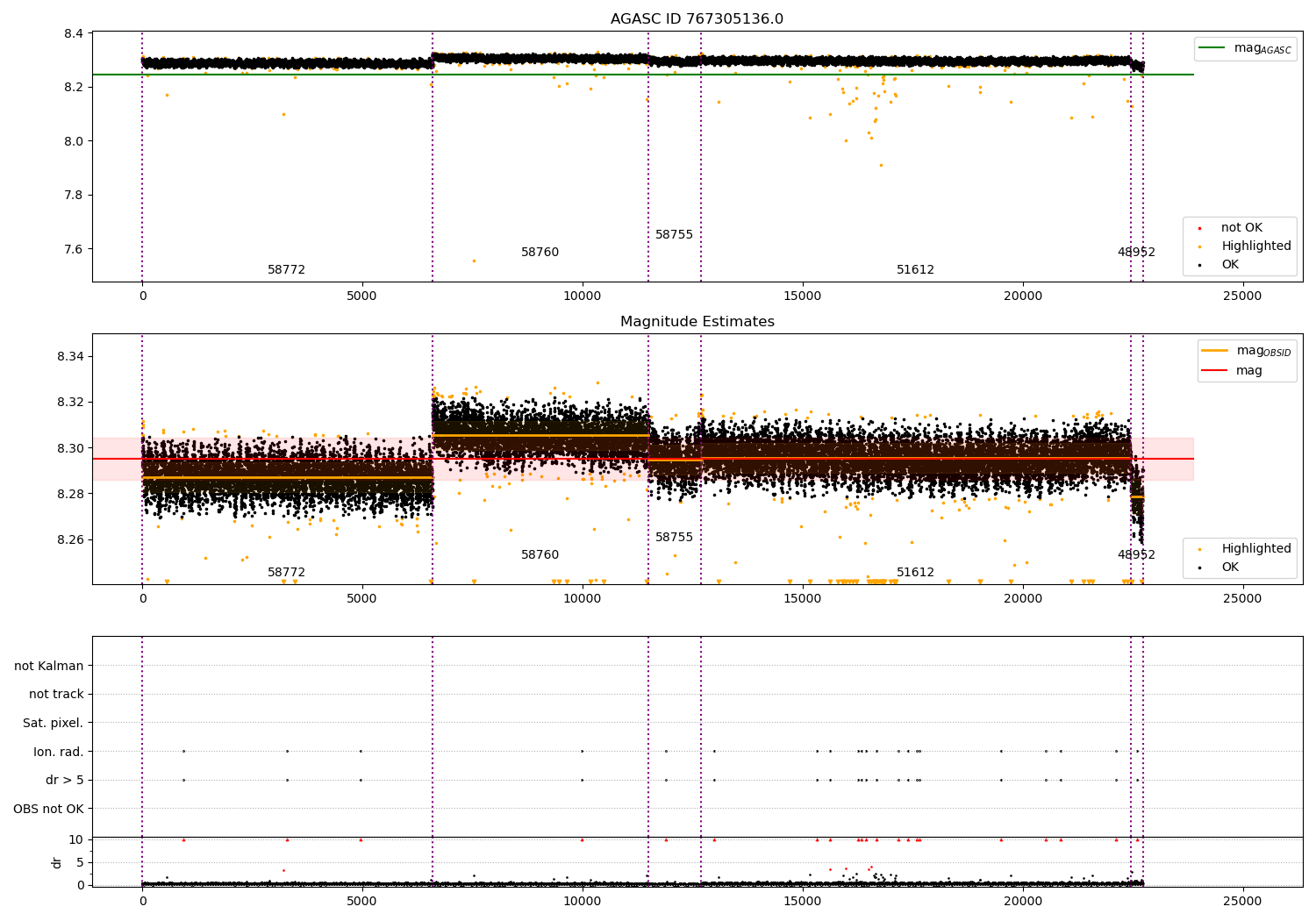Click green line swatch in mag AGASC legend
This screenshot has width=1316, height=921.
pos(1213,48)
